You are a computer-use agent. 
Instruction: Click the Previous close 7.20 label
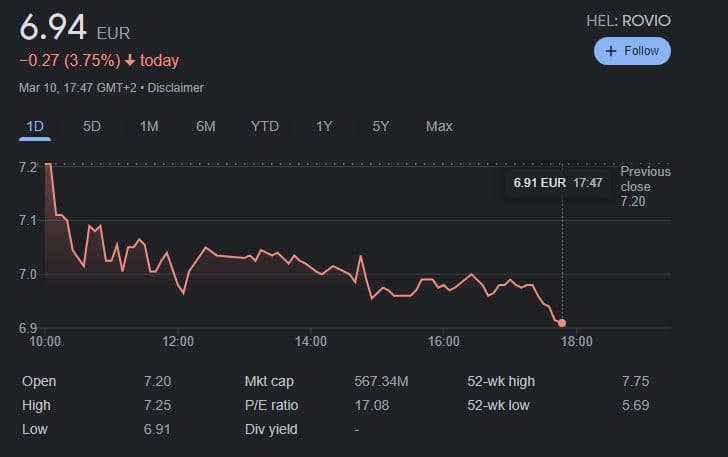click(x=645, y=186)
